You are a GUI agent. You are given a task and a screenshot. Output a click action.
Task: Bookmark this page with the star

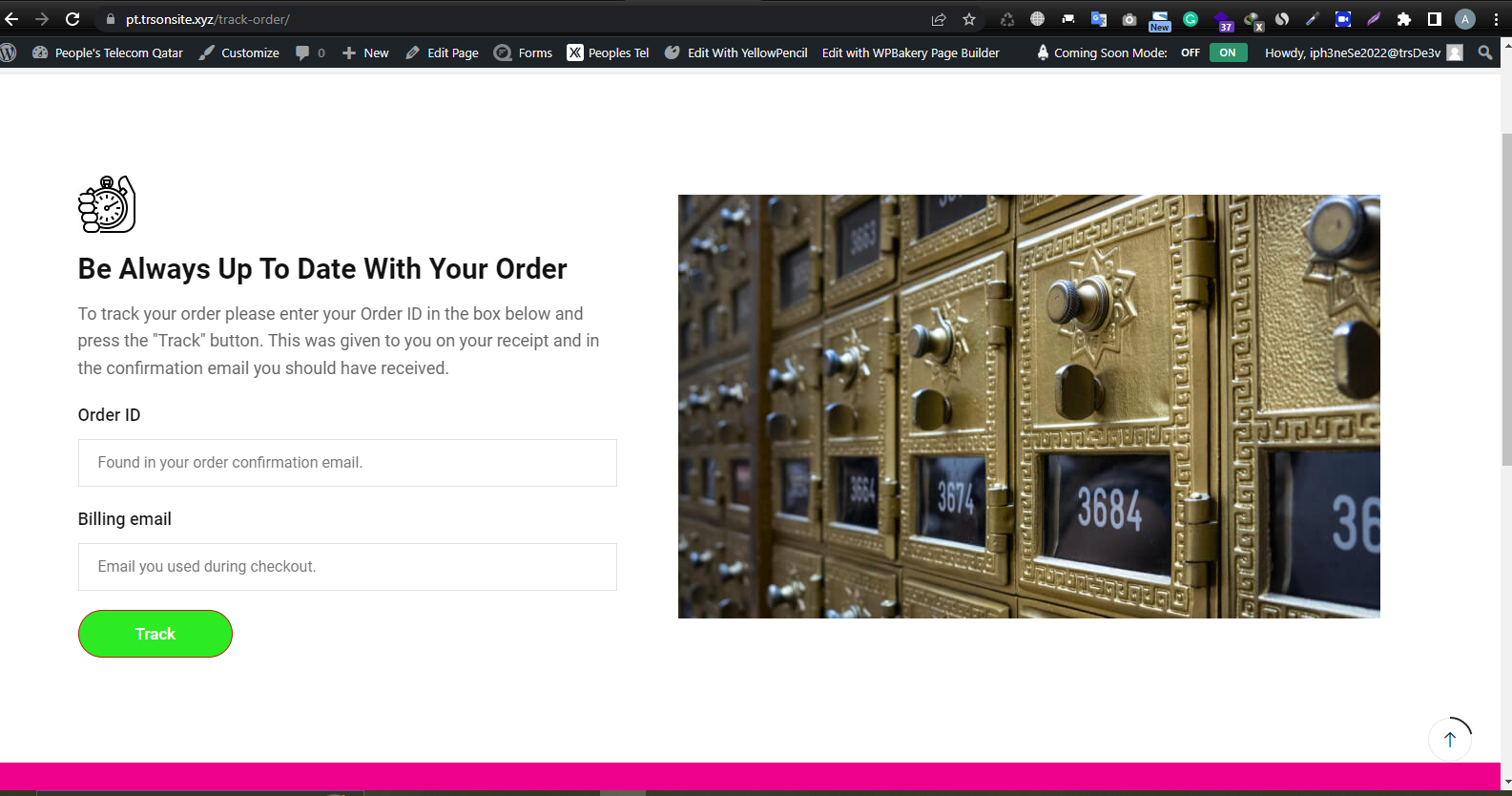pyautogui.click(x=969, y=19)
